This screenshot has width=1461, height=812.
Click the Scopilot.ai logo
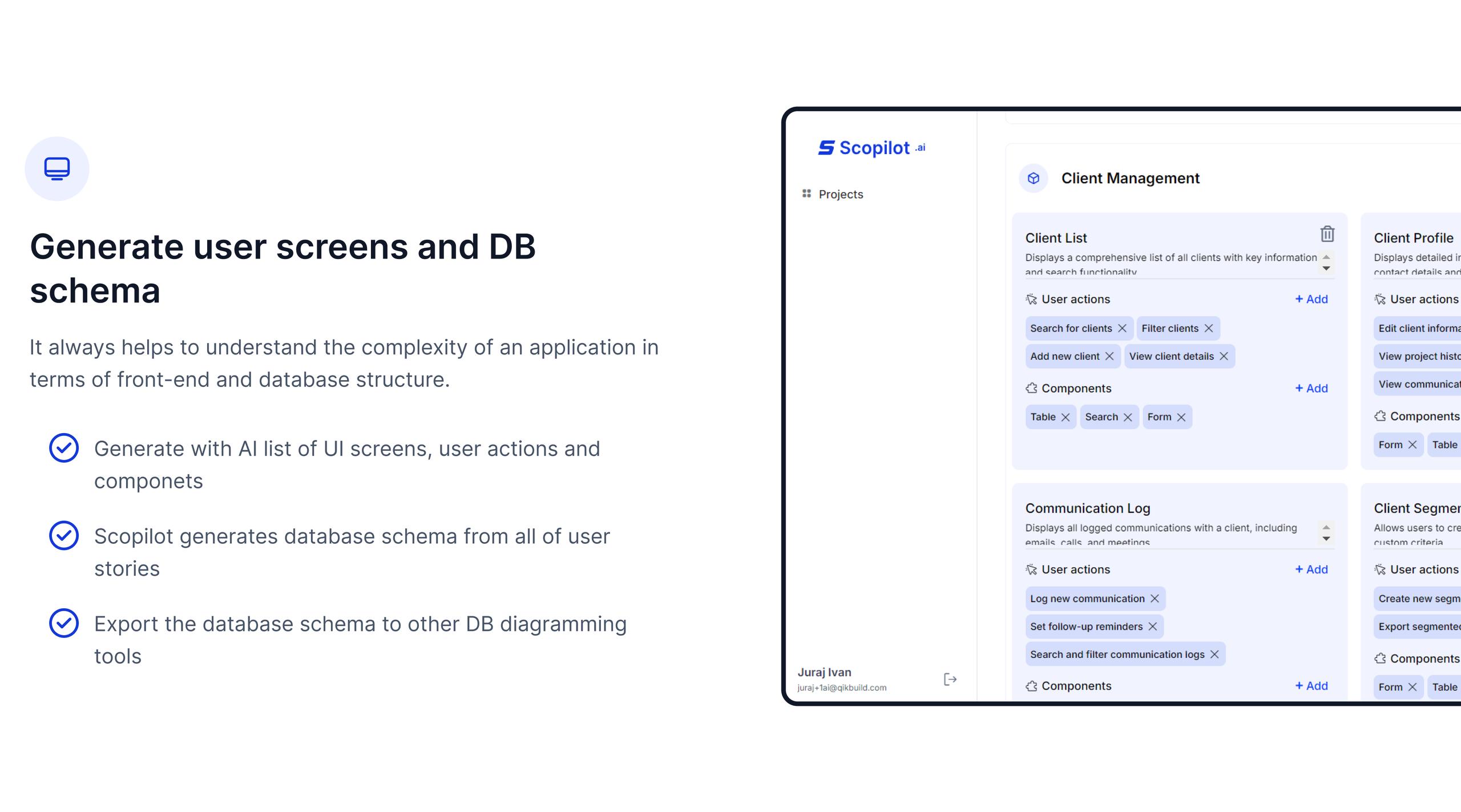[x=871, y=148]
